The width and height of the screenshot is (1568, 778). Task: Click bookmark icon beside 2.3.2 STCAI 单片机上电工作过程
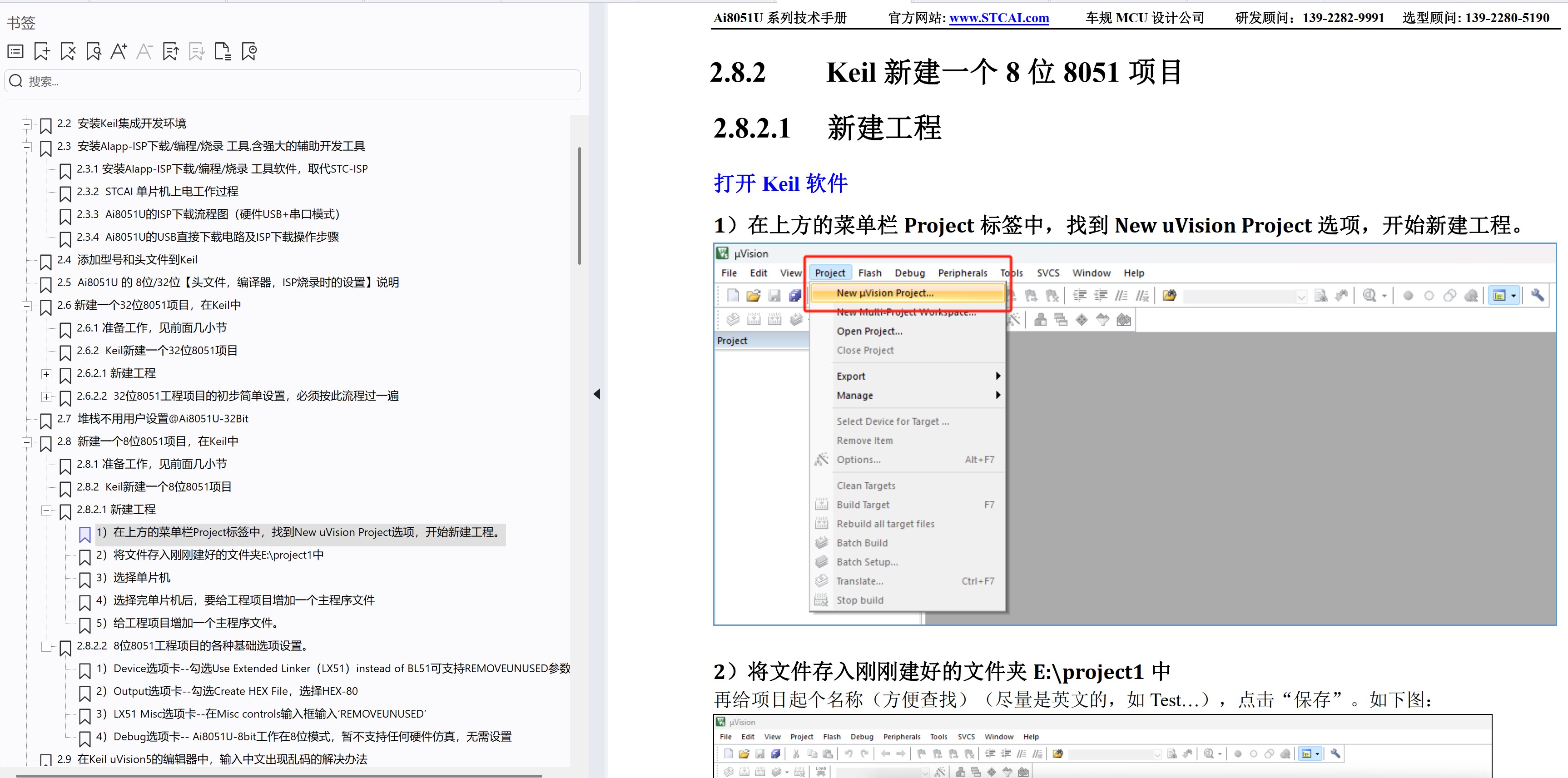[x=65, y=193]
